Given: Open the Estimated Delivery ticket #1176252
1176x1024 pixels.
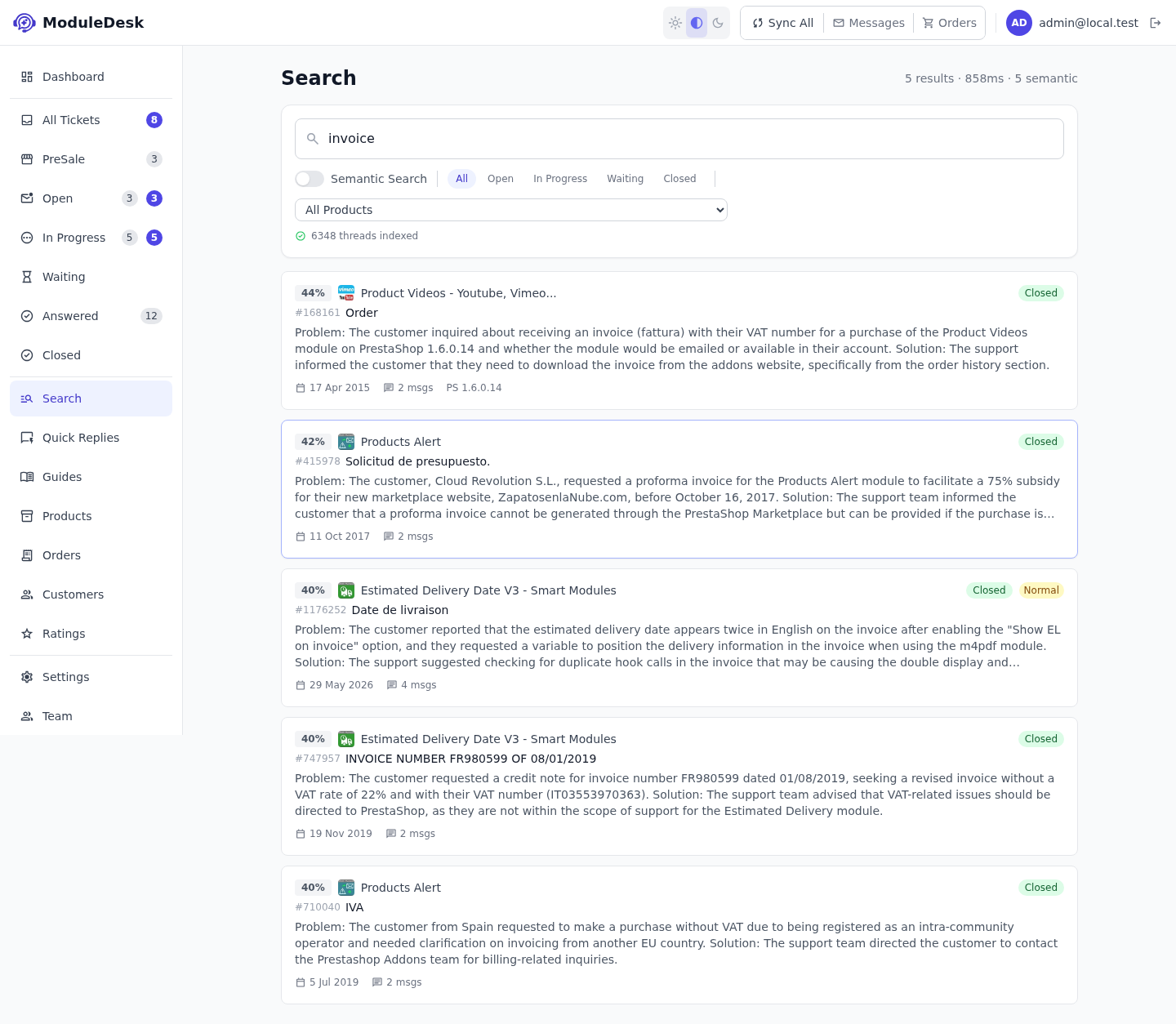Looking at the screenshot, I should pyautogui.click(x=679, y=638).
